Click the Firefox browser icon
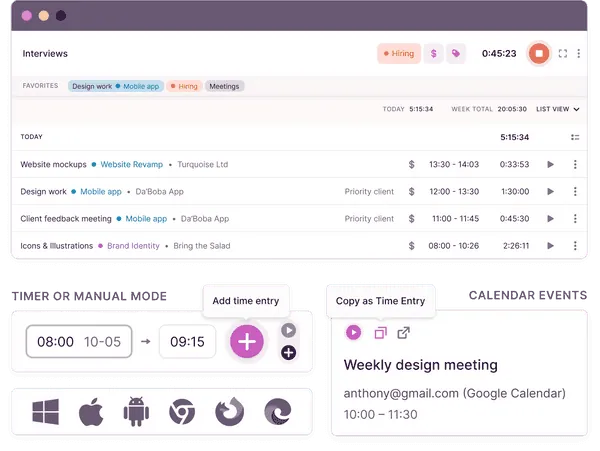 [x=230, y=412]
